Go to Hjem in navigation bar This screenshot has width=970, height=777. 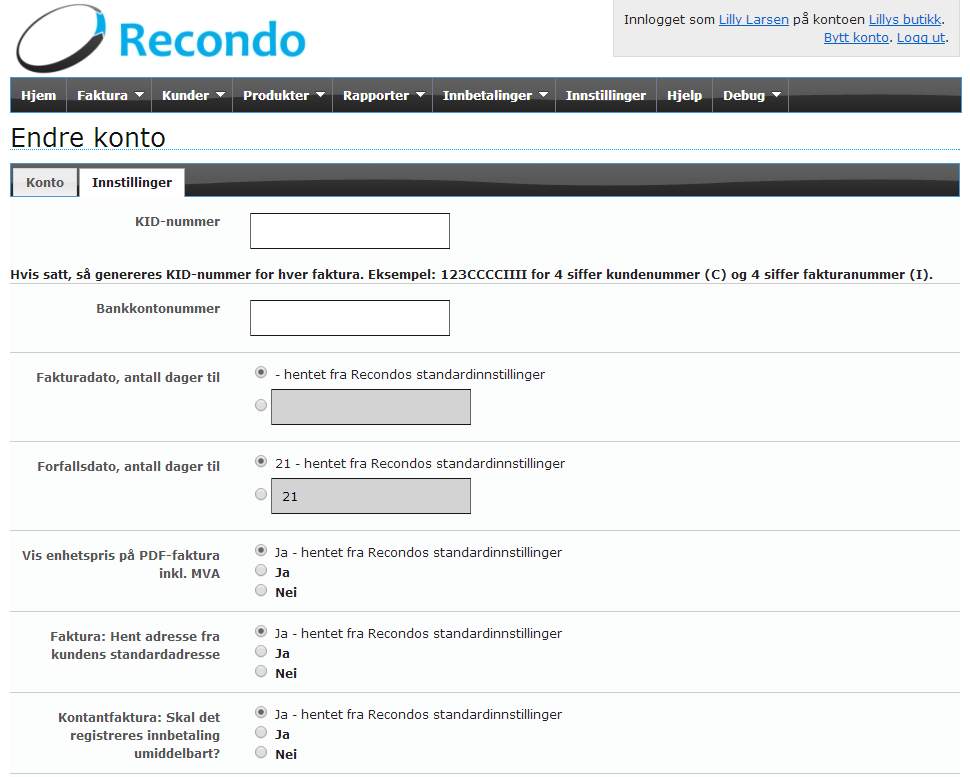pos(39,96)
